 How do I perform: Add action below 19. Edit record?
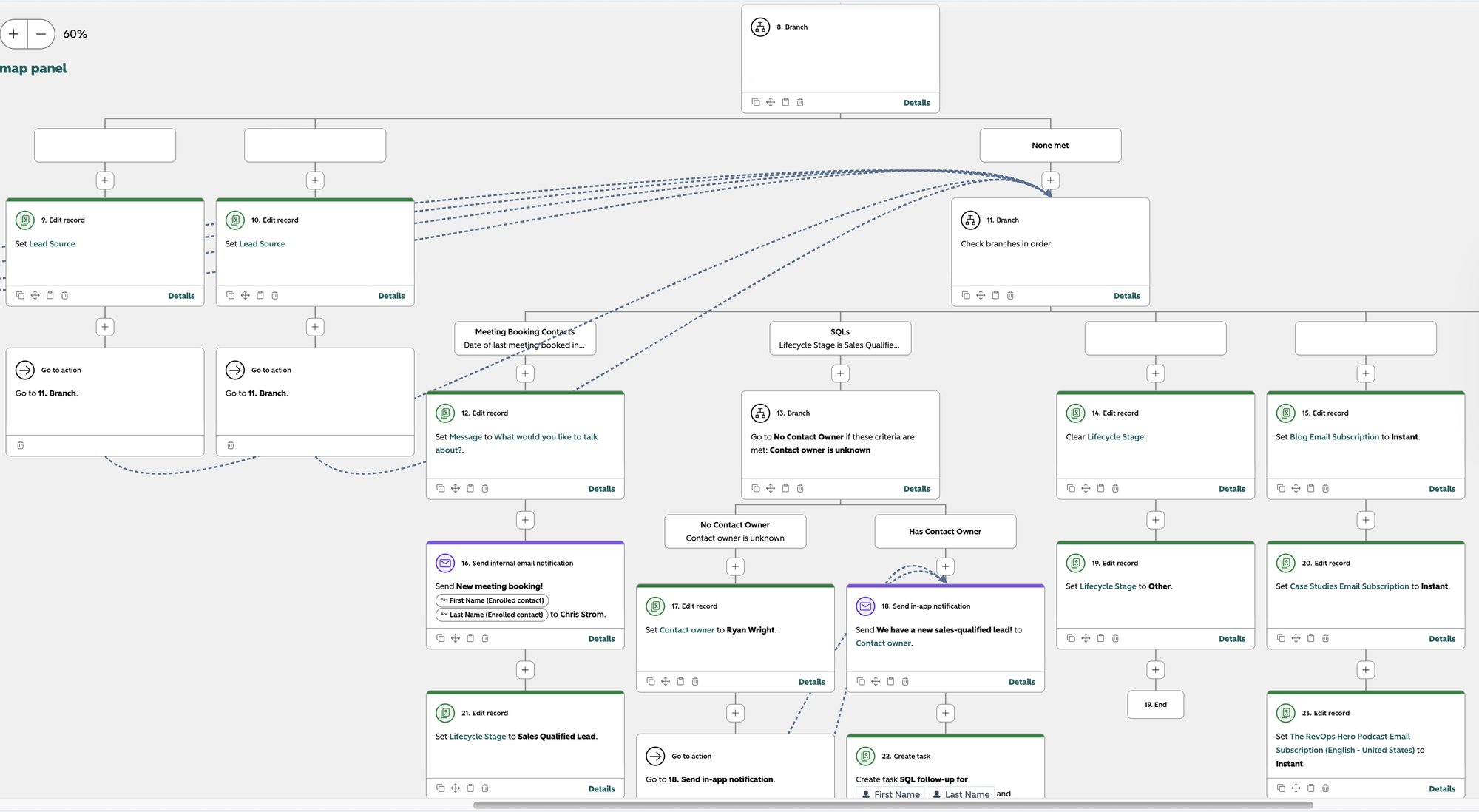[1155, 670]
